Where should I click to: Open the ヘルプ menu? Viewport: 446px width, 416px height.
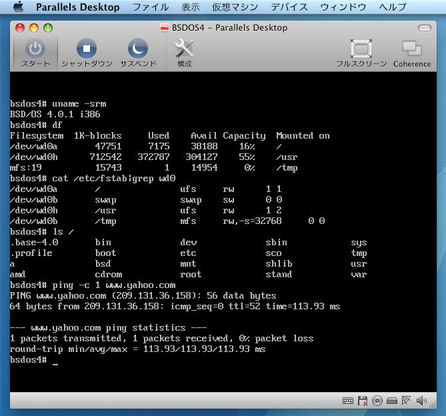point(393,7)
